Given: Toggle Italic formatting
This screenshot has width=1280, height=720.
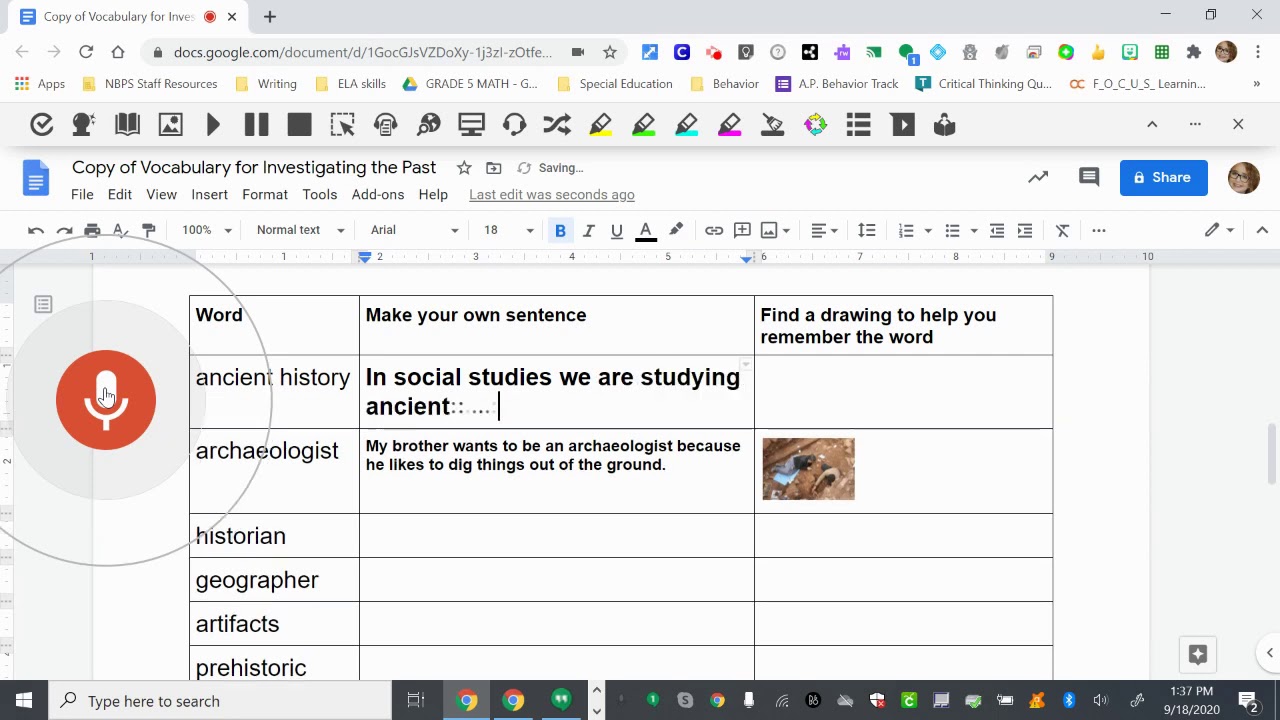Looking at the screenshot, I should [588, 230].
